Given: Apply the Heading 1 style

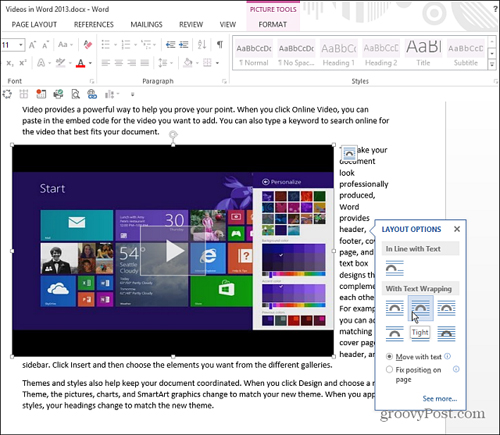Looking at the screenshot, I should pos(338,53).
